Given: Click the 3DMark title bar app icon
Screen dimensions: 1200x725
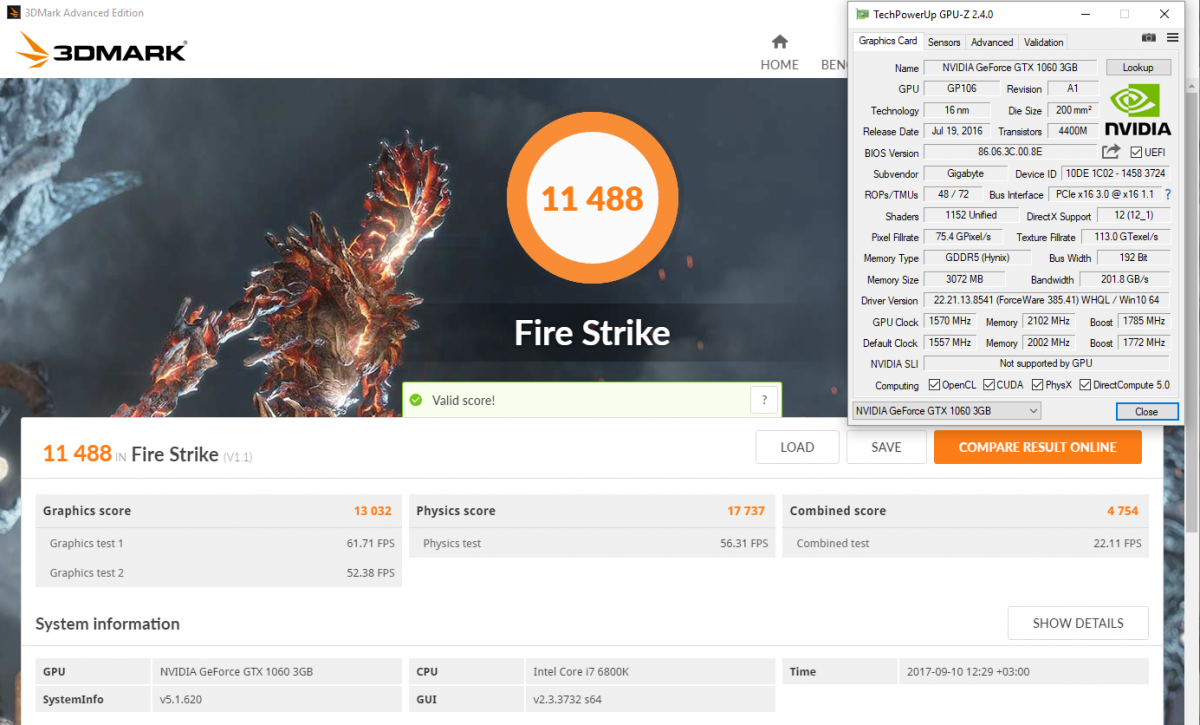Looking at the screenshot, I should 11,12.
